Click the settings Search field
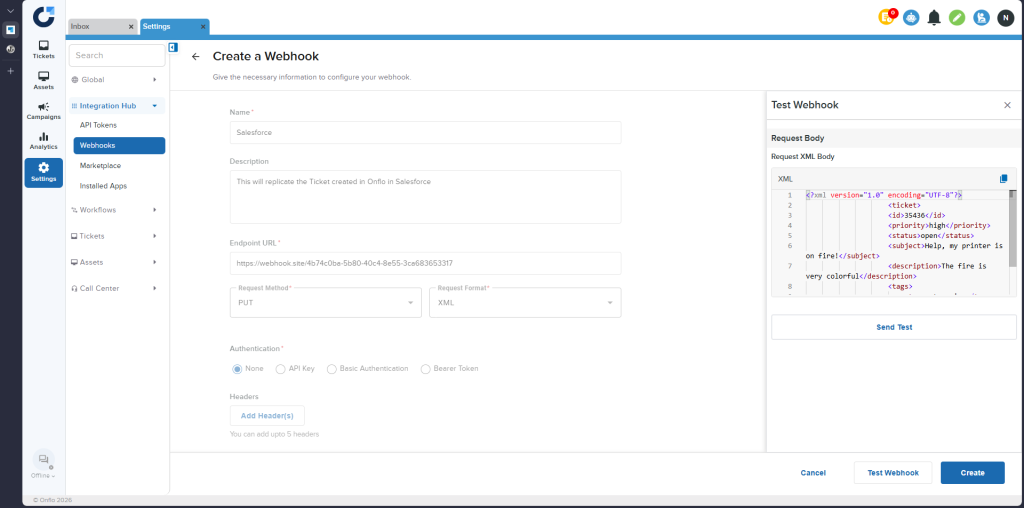Screen dimensions: 1024x508 coord(117,56)
